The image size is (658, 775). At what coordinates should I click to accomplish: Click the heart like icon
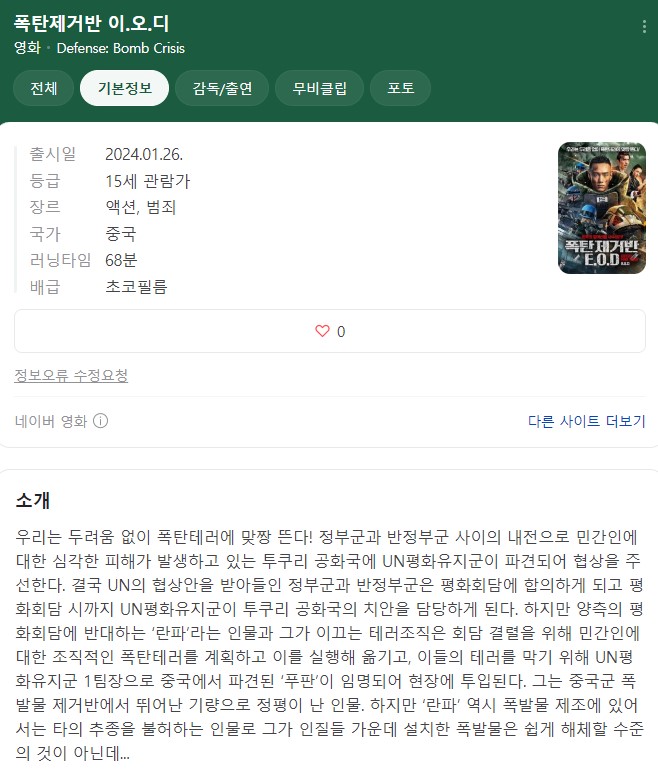[322, 331]
